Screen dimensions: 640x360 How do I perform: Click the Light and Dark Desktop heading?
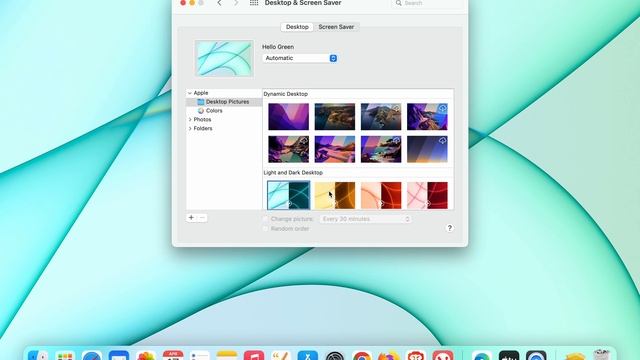pyautogui.click(x=293, y=173)
